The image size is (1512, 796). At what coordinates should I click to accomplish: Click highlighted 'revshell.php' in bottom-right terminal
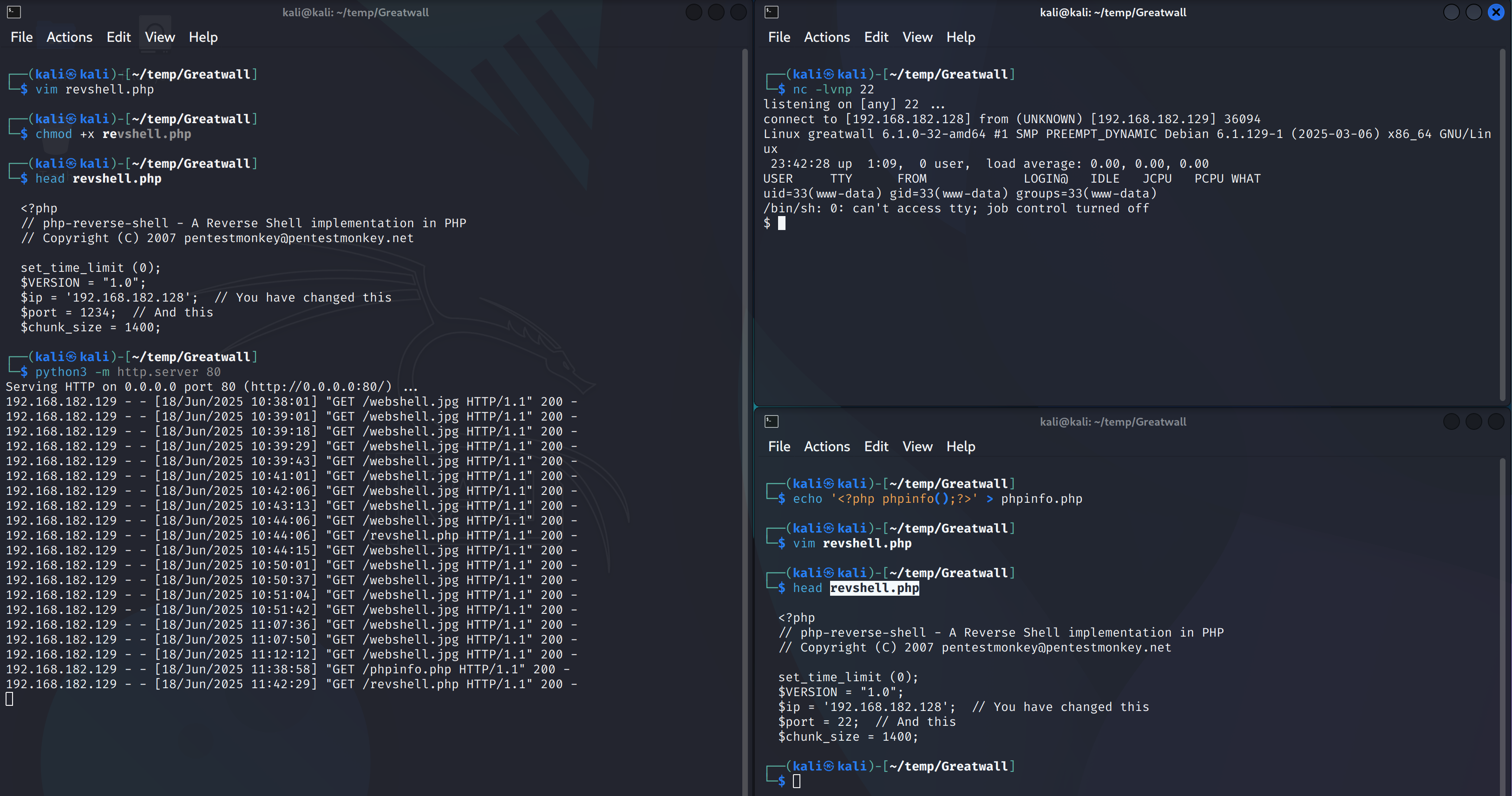coord(874,588)
